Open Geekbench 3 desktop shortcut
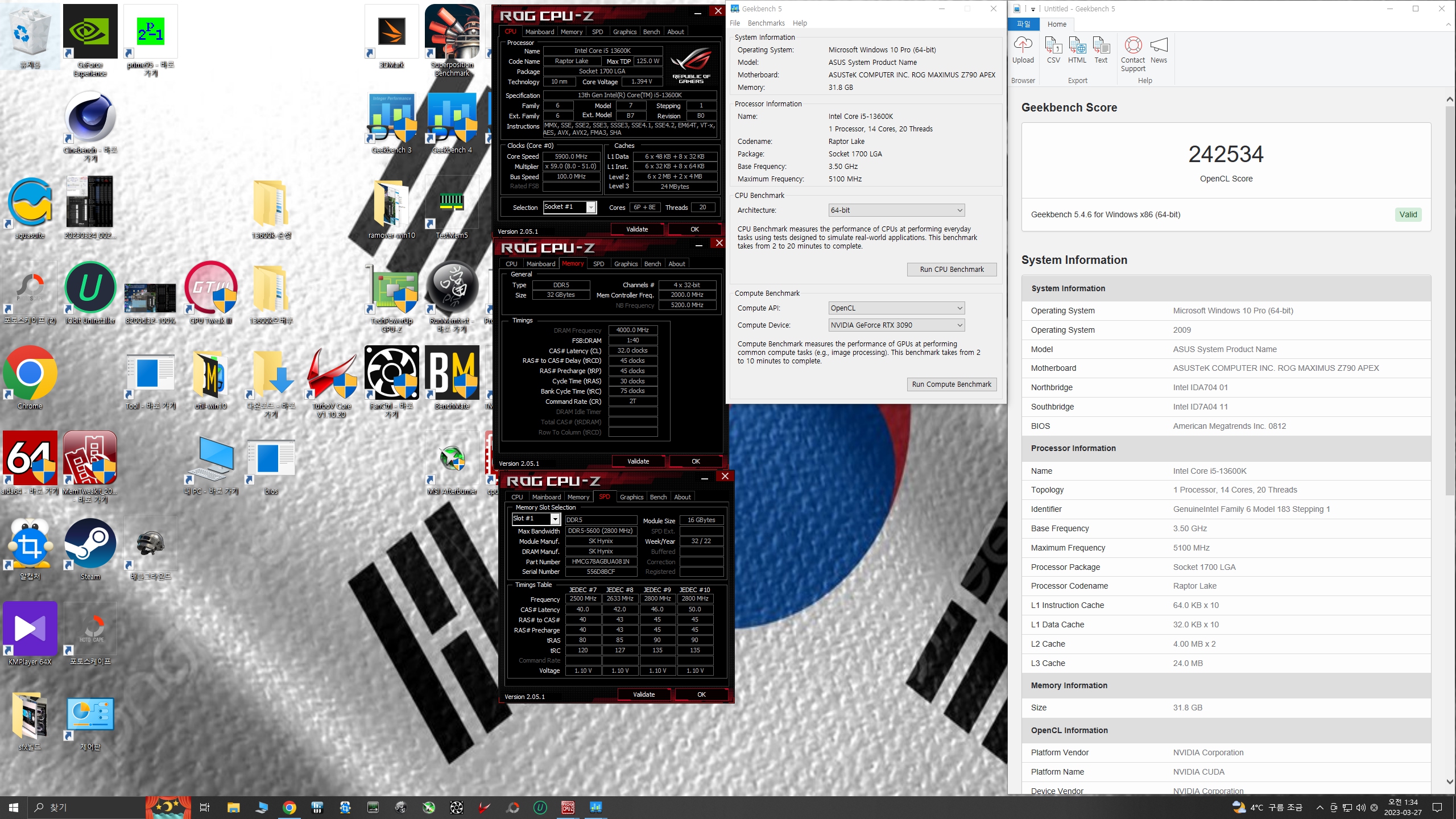The image size is (1456, 819). [391, 123]
